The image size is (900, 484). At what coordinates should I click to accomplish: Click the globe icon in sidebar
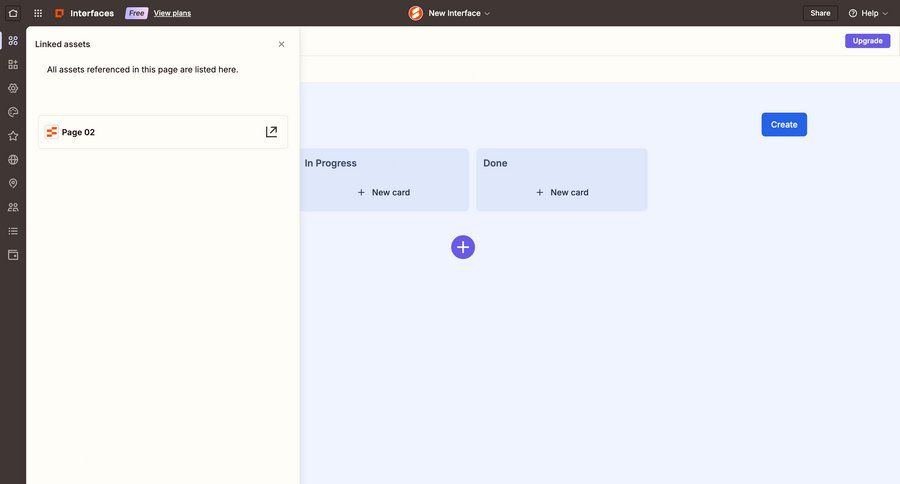13,160
